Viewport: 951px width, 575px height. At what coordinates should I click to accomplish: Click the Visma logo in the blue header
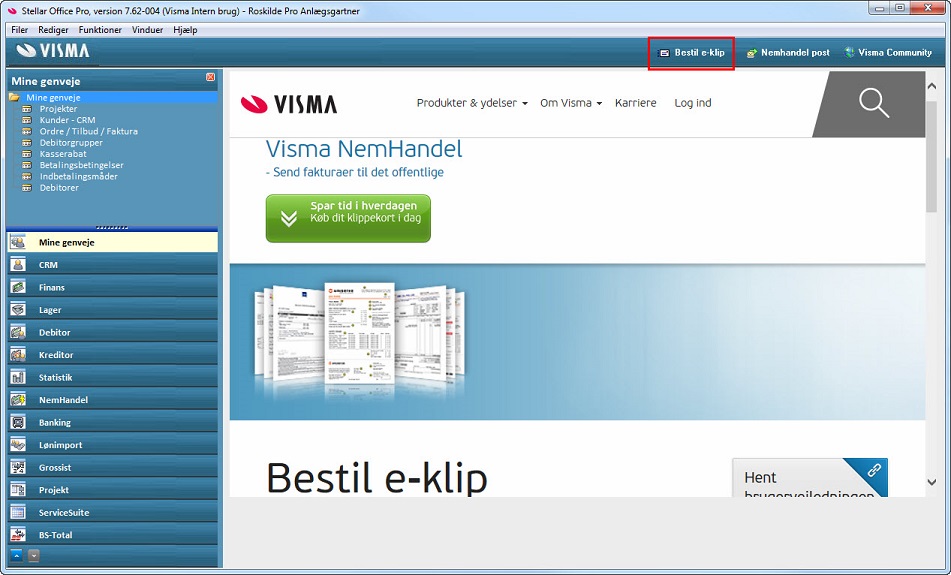[x=53, y=51]
